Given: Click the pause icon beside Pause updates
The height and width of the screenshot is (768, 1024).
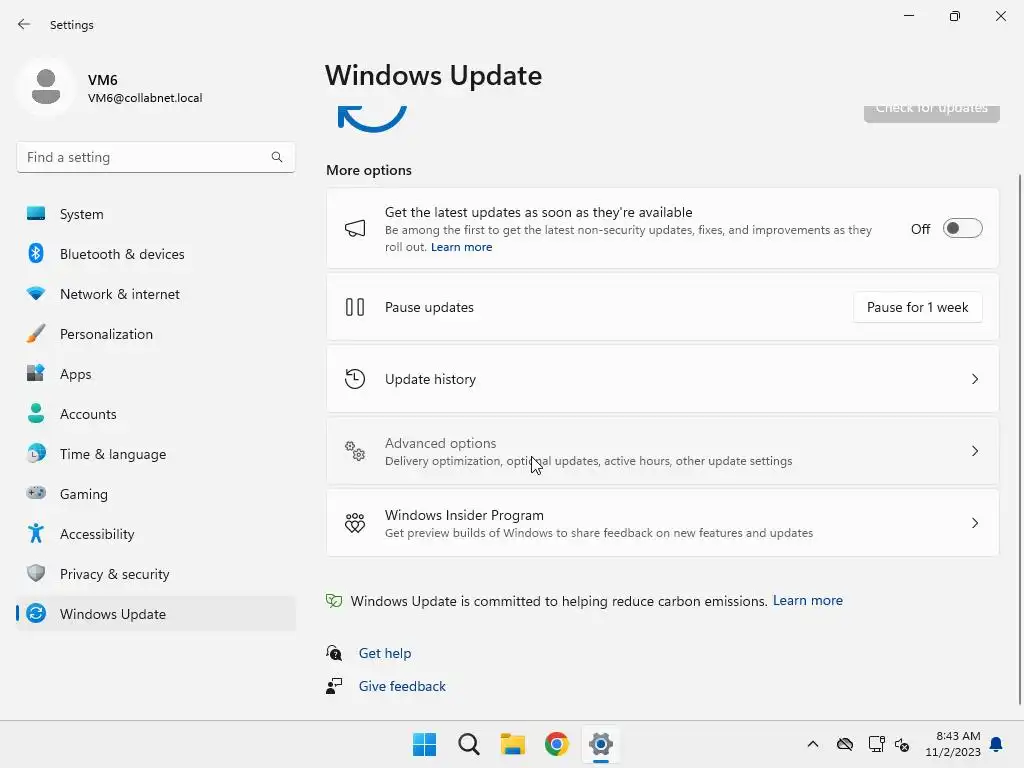Looking at the screenshot, I should 355,307.
